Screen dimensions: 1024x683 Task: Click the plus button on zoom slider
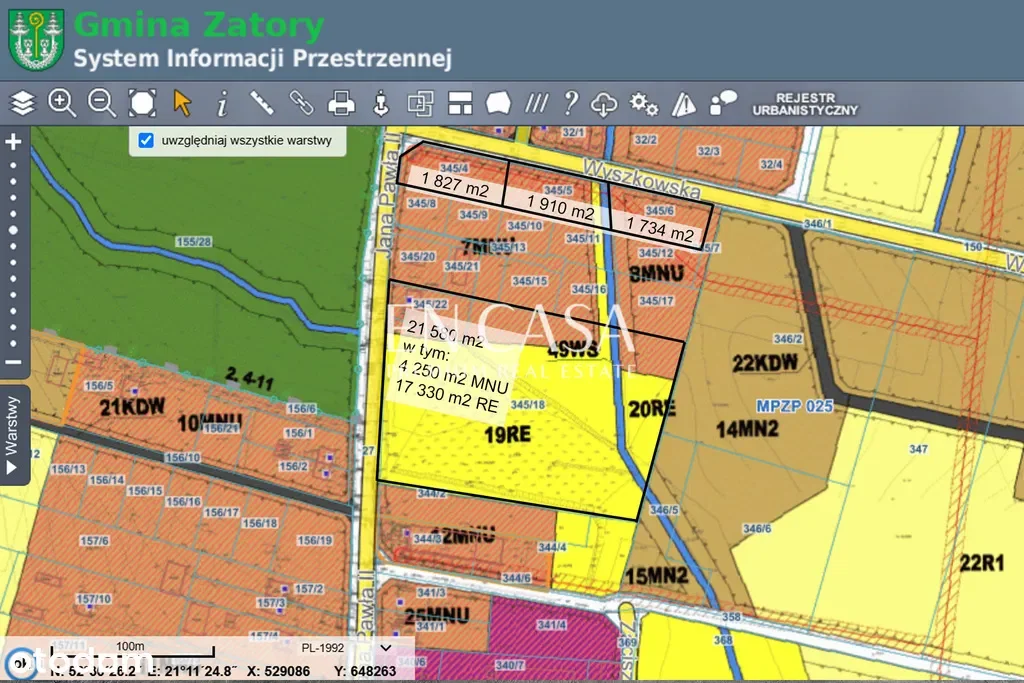[14, 142]
